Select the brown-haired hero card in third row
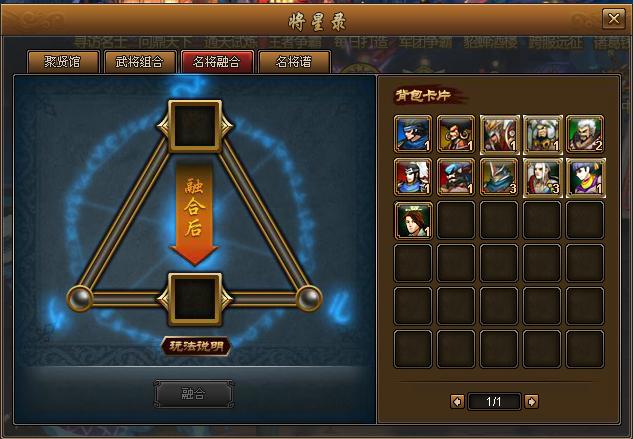Image resolution: width=633 pixels, height=439 pixels. tap(413, 220)
